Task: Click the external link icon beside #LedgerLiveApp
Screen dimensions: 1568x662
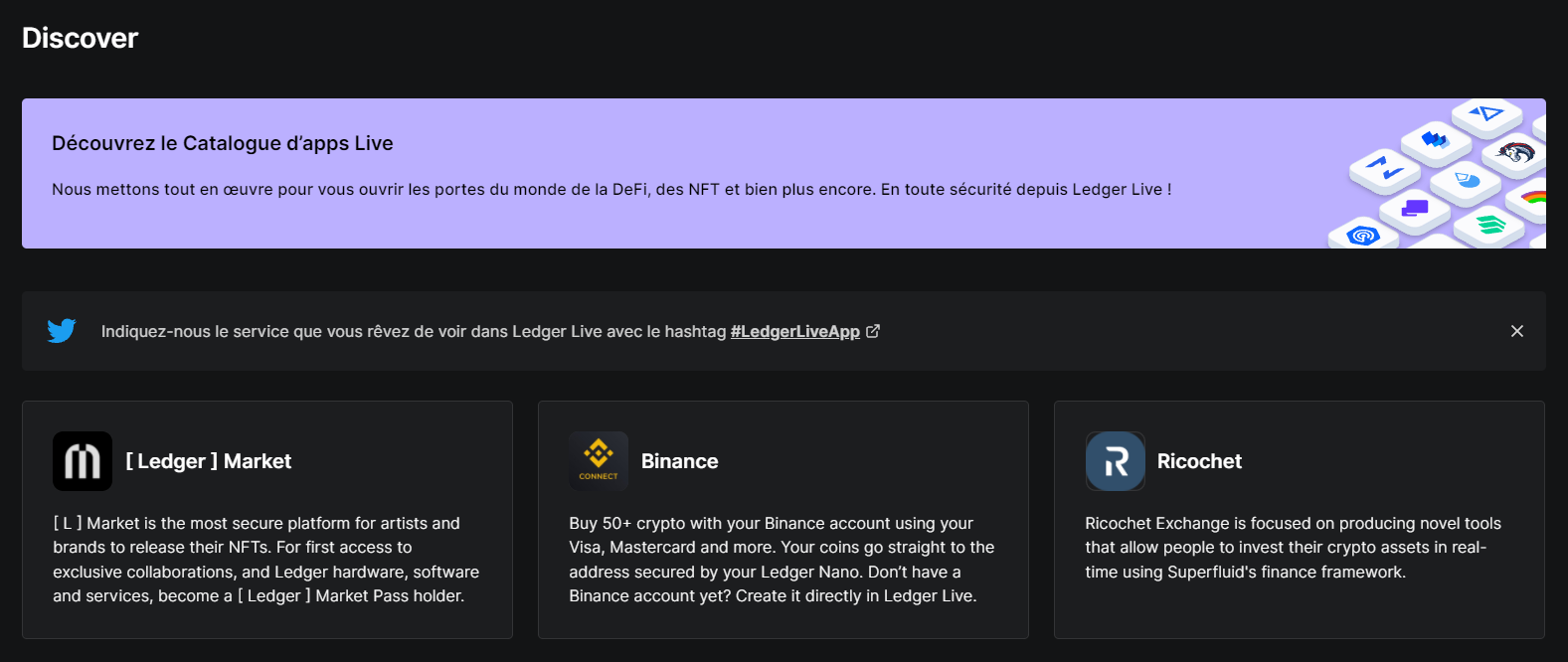Action: tap(873, 331)
